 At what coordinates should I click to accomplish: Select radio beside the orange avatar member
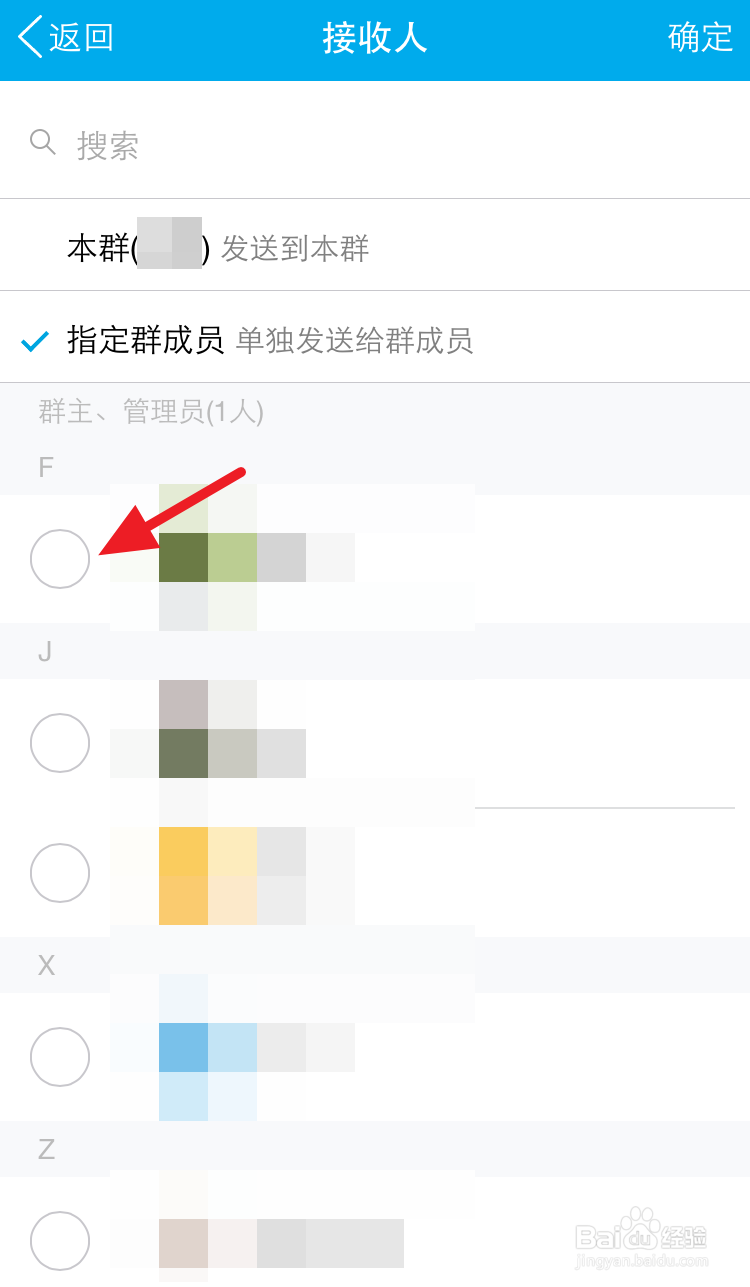coord(60,873)
